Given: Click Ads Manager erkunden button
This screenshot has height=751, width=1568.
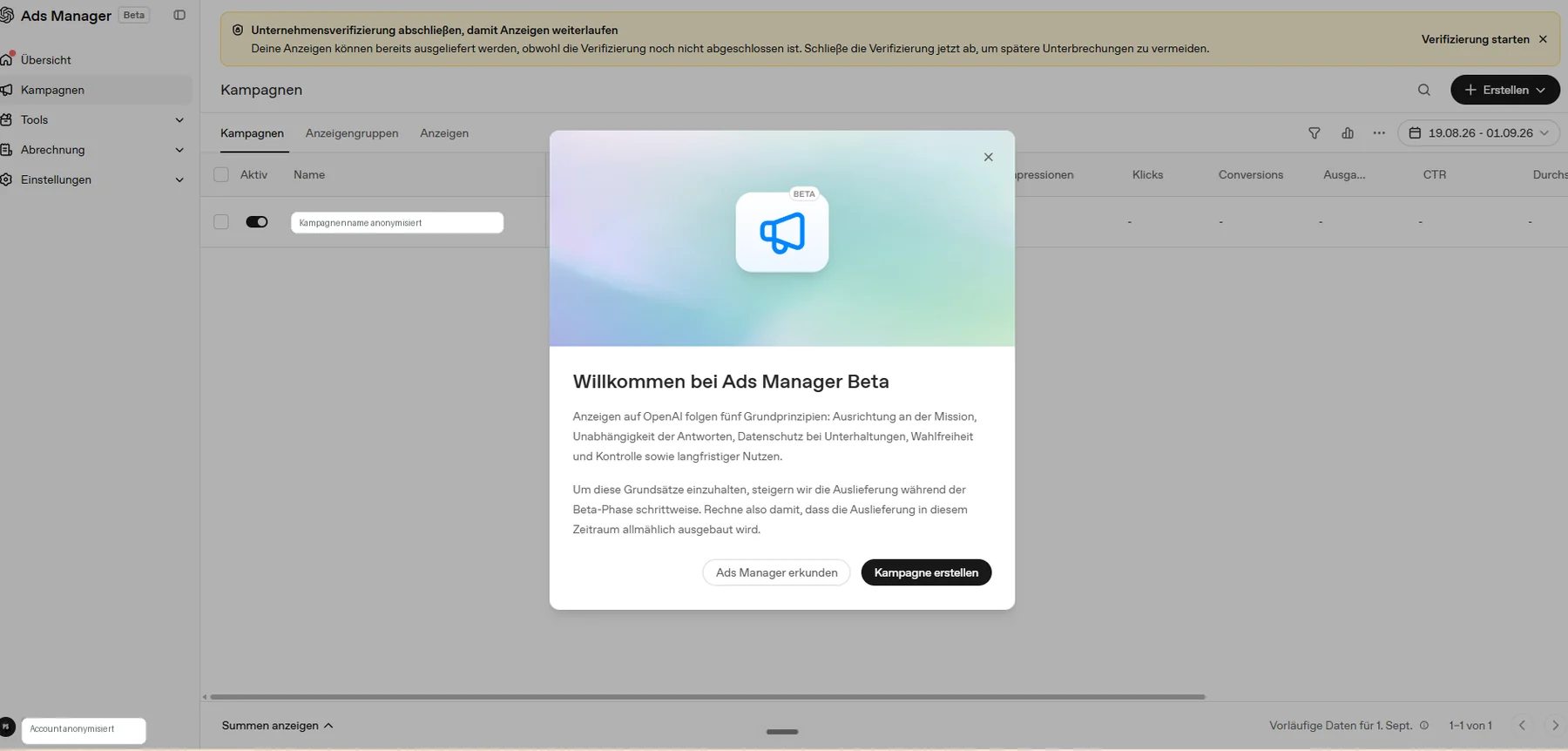Looking at the screenshot, I should coord(776,572).
